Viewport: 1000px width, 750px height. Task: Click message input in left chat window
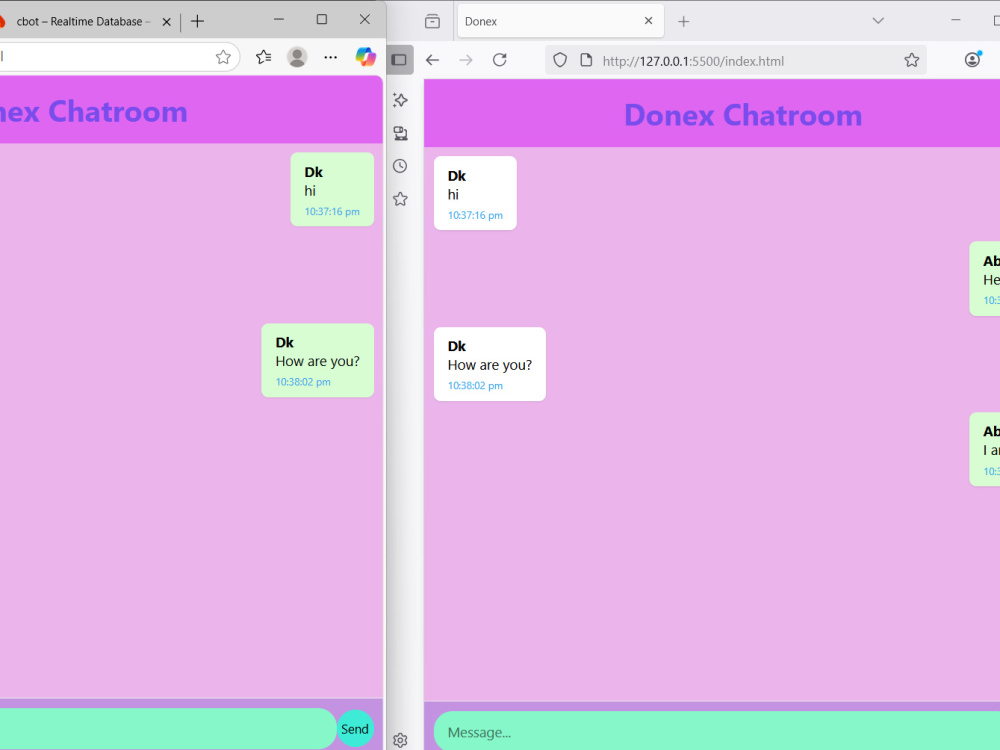tap(167, 729)
